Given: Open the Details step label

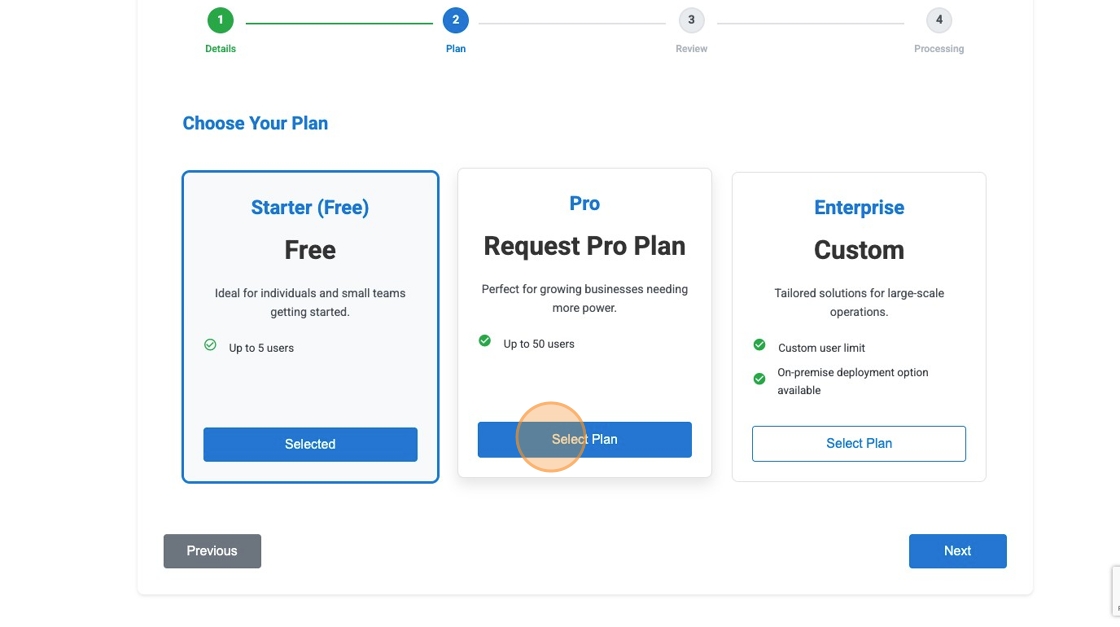Looking at the screenshot, I should [x=220, y=47].
